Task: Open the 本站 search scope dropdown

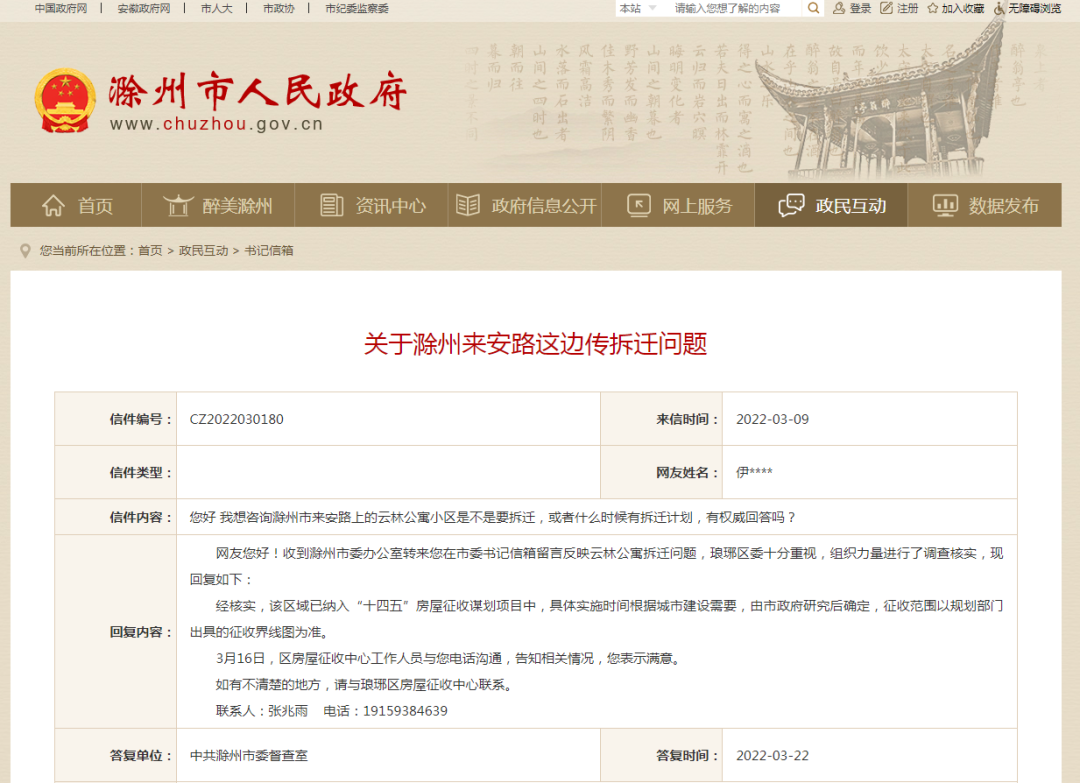Action: 637,8
